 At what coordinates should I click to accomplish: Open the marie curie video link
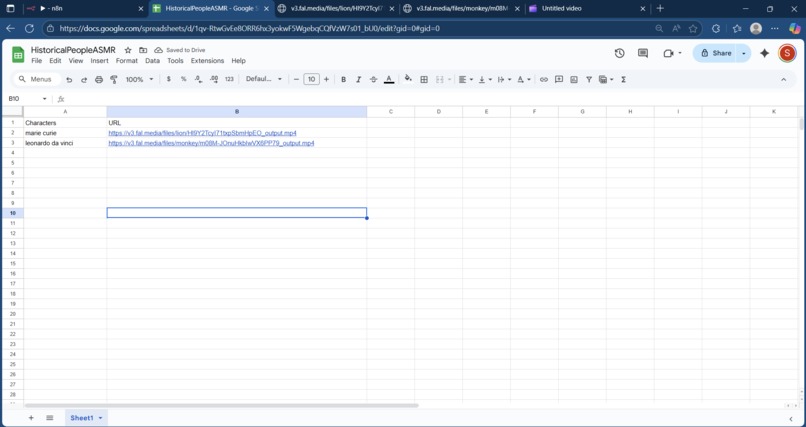coord(203,133)
